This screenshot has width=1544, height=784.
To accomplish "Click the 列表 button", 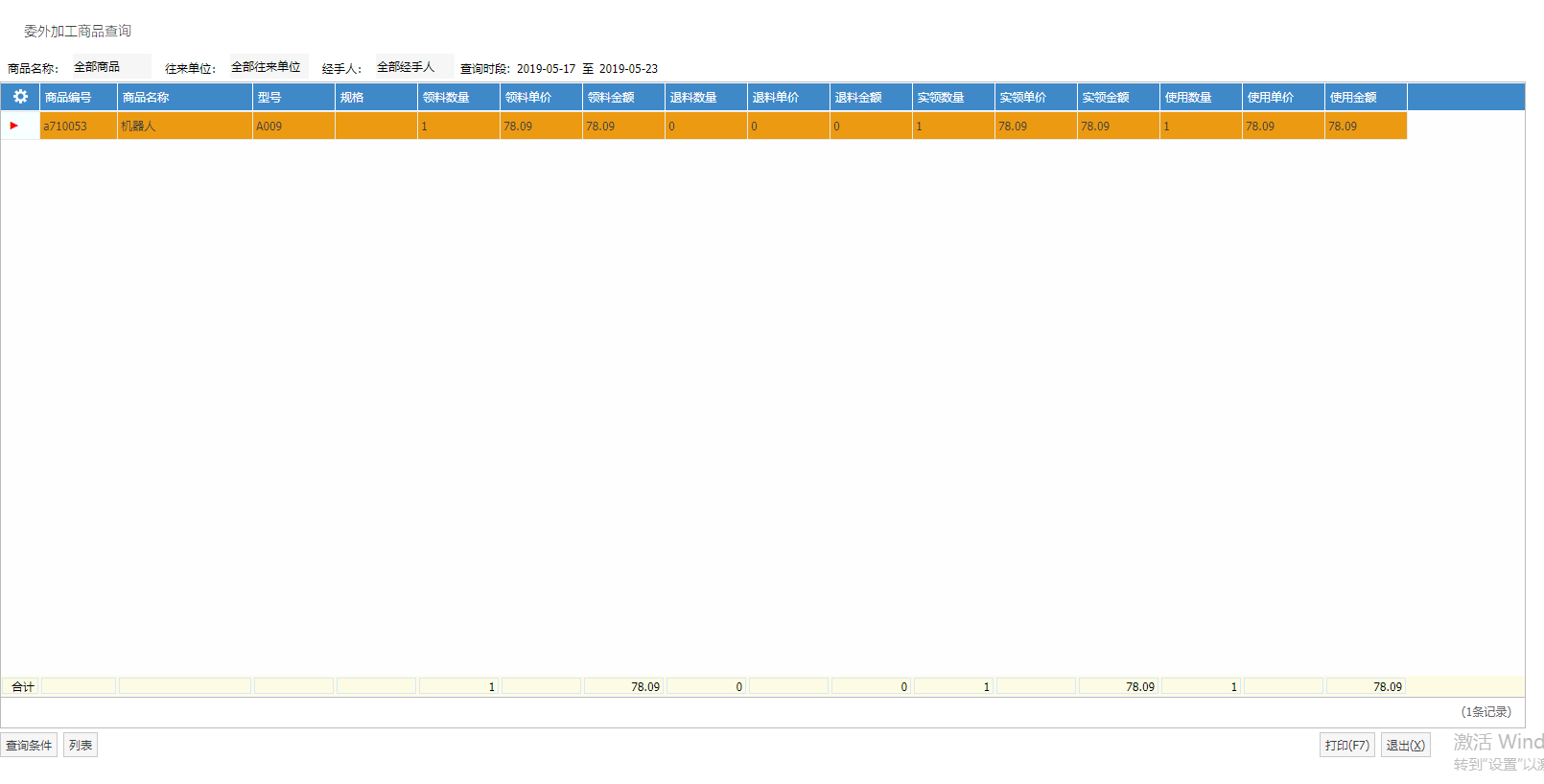I will 81,745.
